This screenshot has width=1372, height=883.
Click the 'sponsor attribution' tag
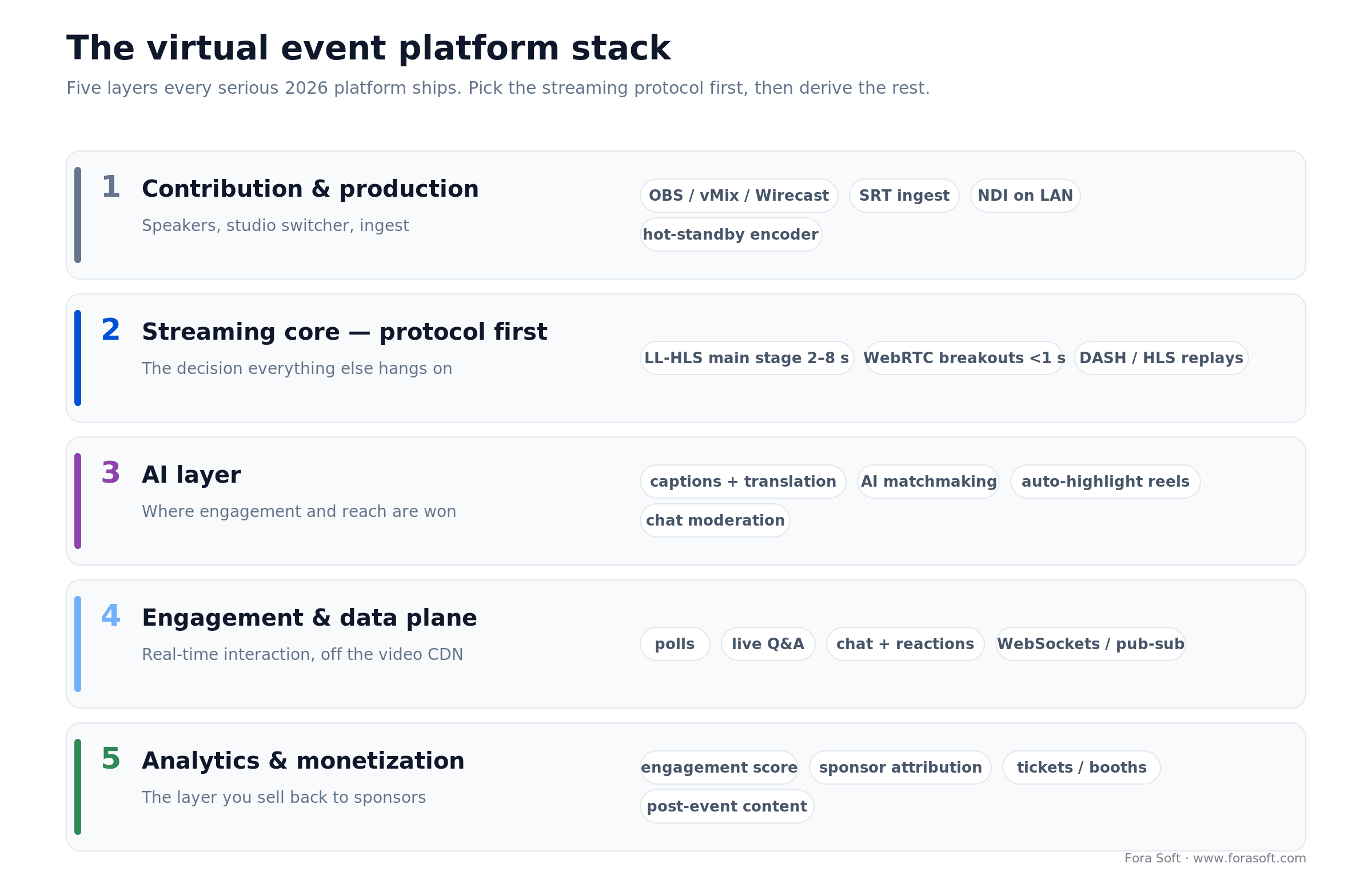899,767
